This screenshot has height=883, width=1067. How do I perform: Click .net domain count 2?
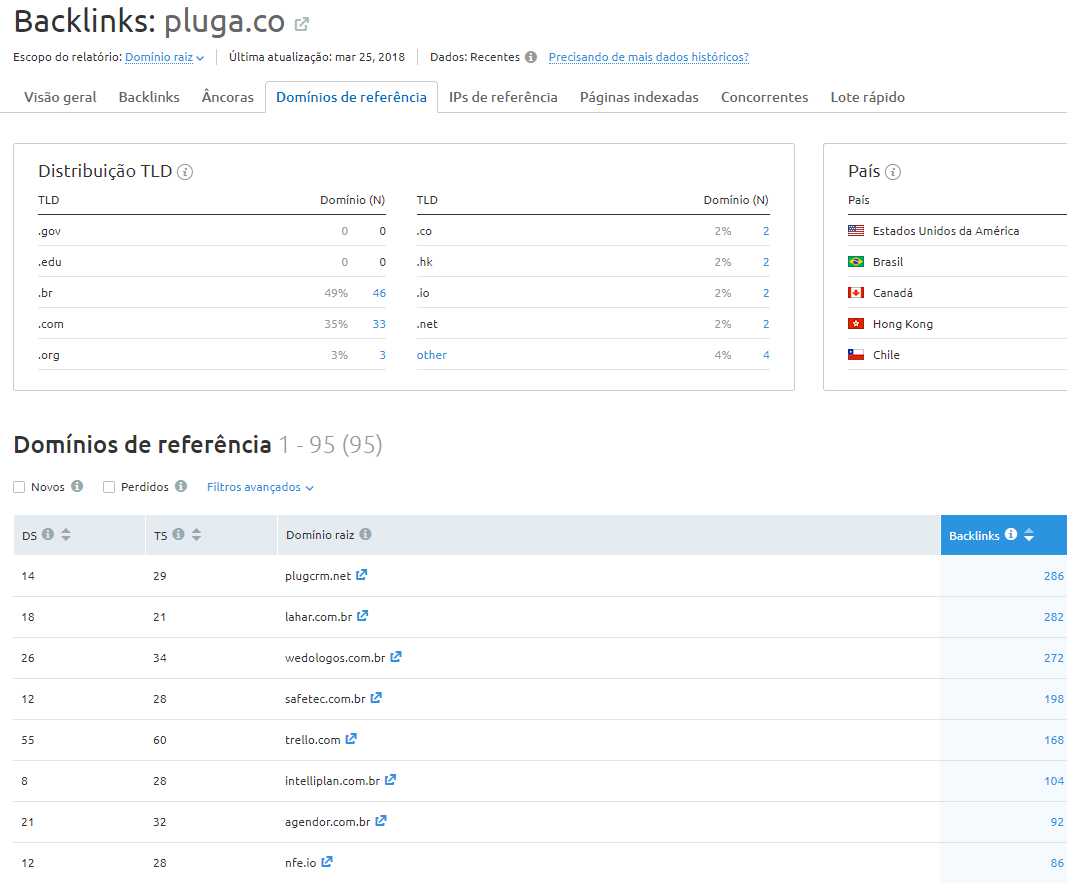[x=766, y=324]
